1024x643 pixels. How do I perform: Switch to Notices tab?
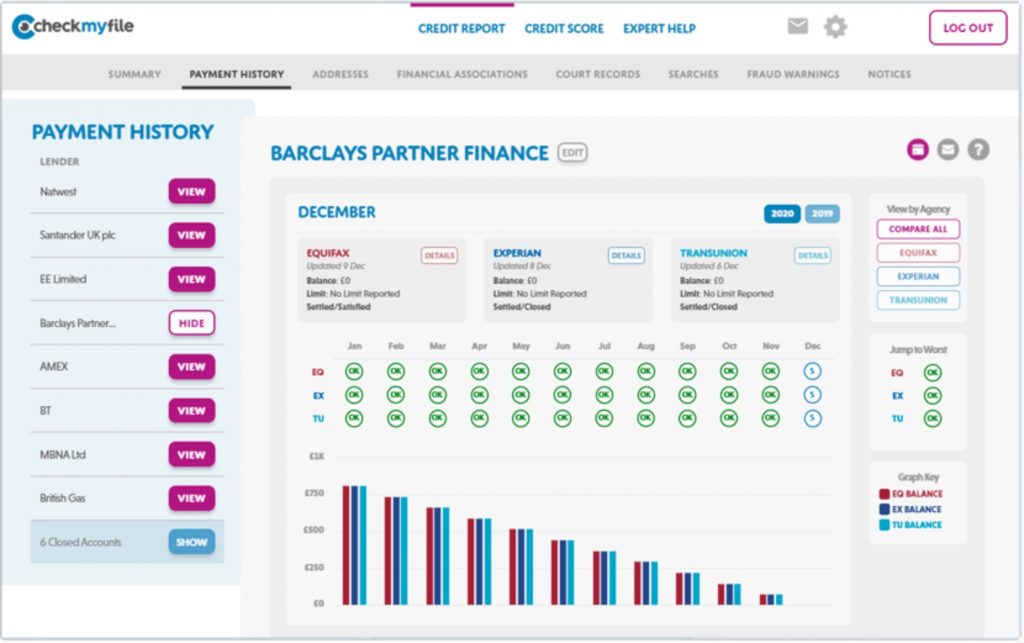(x=889, y=74)
